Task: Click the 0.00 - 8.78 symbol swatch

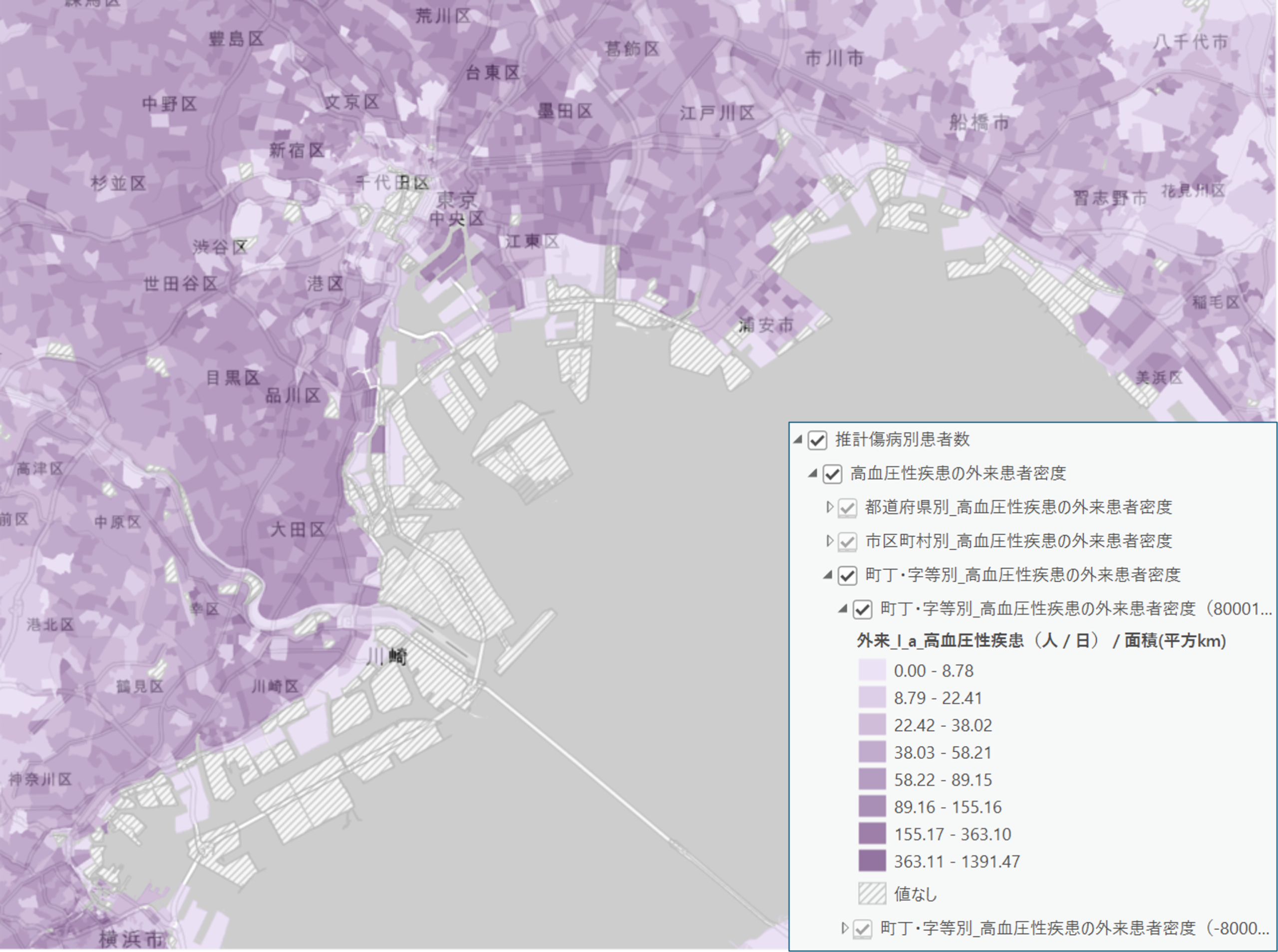Action: (x=872, y=670)
